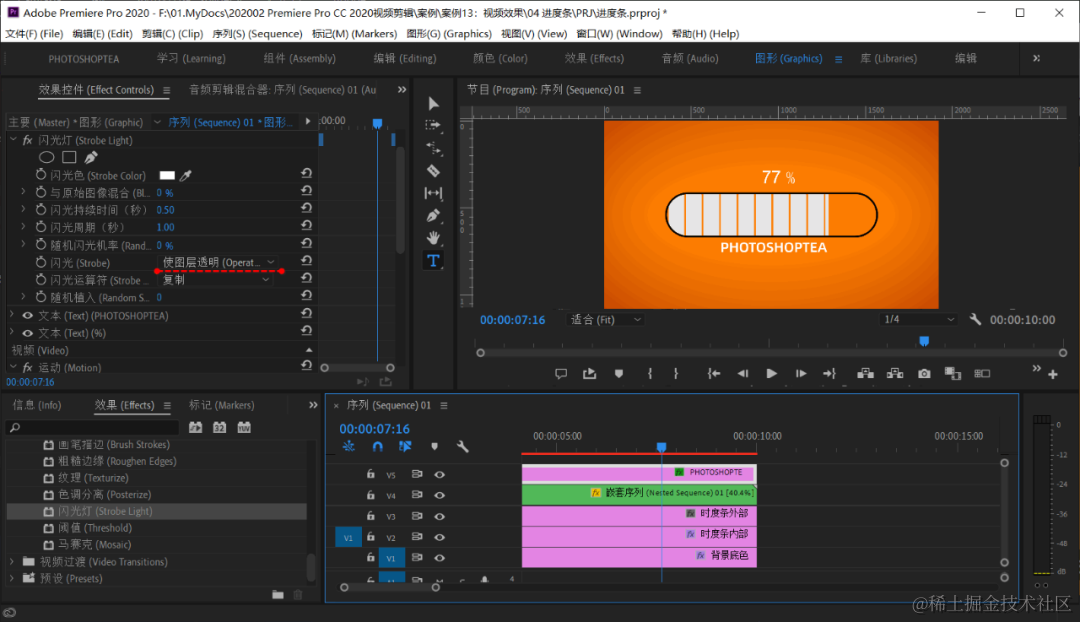Add marker in the timeline header
Viewport: 1080px width, 622px height.
point(435,447)
